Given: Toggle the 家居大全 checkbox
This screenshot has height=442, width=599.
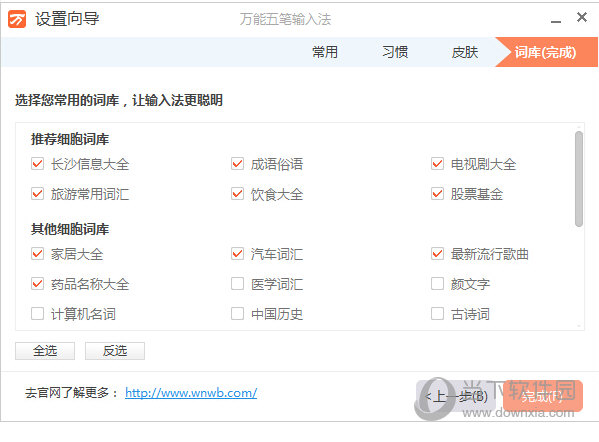Looking at the screenshot, I should point(37,254).
